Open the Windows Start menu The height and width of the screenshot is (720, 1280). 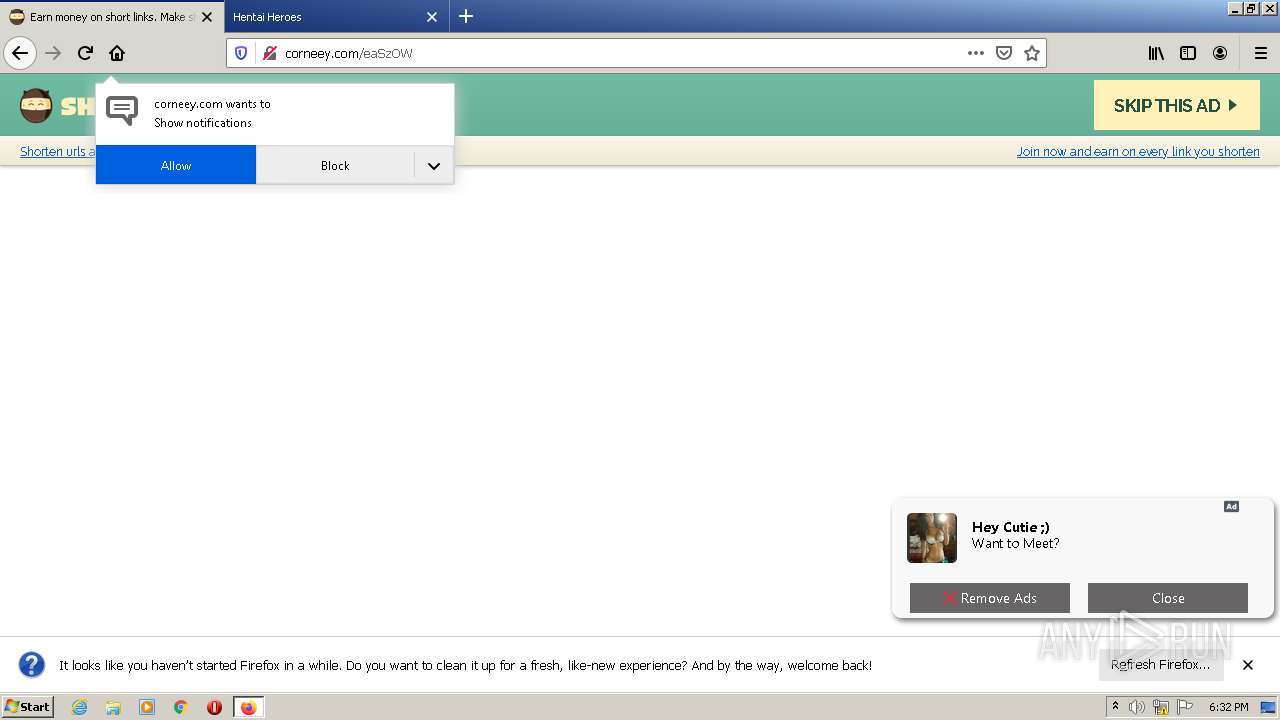(x=27, y=706)
